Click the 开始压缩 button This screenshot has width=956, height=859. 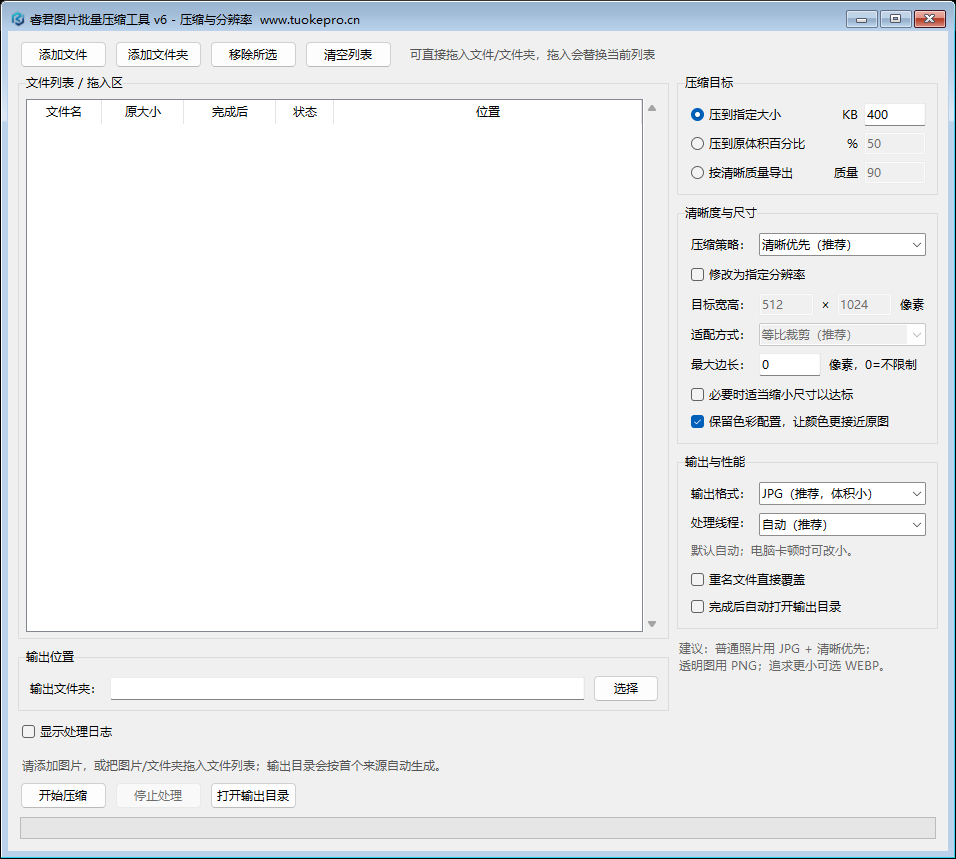pyautogui.click(x=63, y=796)
